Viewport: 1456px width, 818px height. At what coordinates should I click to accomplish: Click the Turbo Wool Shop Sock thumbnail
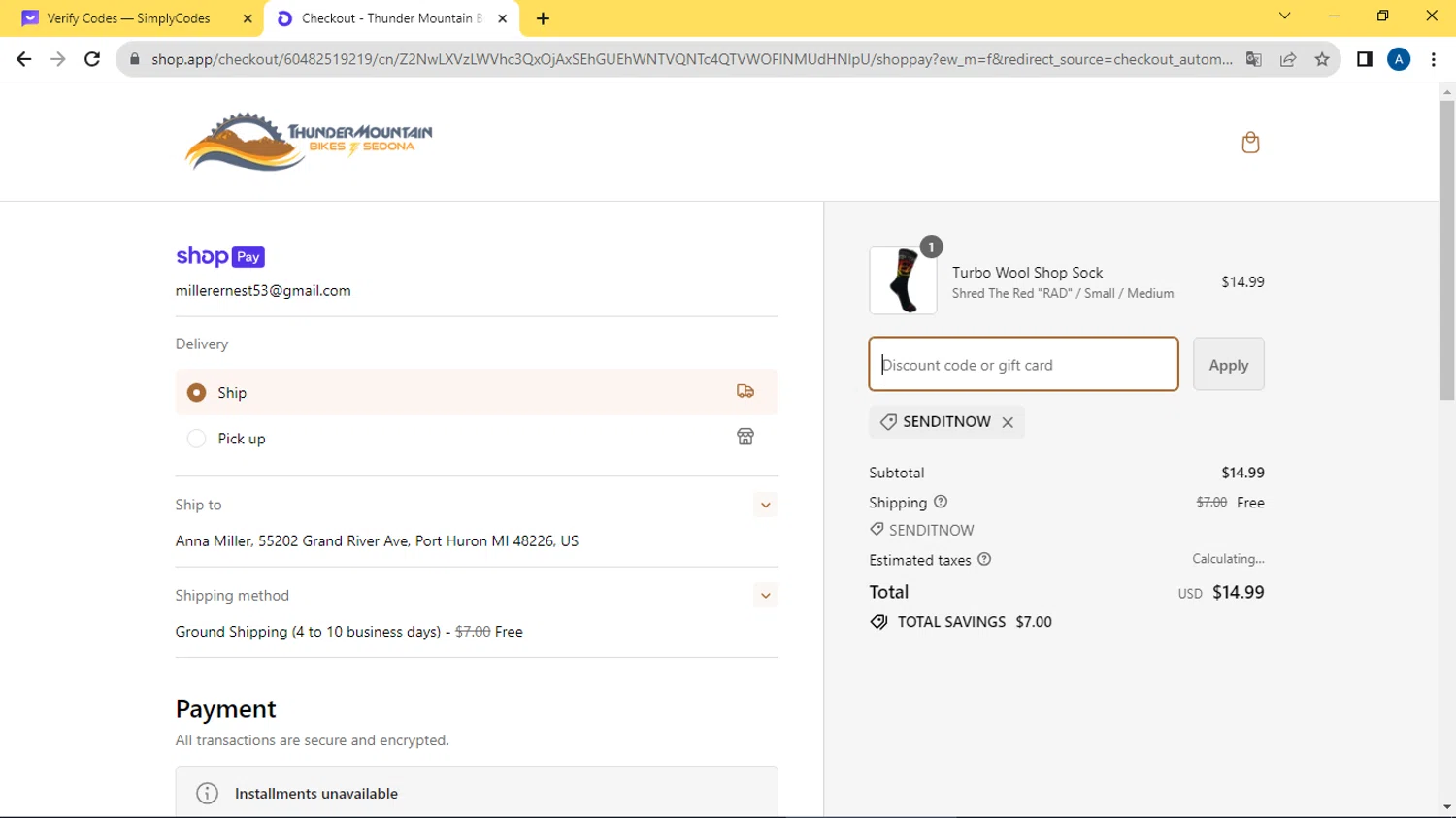coord(903,280)
